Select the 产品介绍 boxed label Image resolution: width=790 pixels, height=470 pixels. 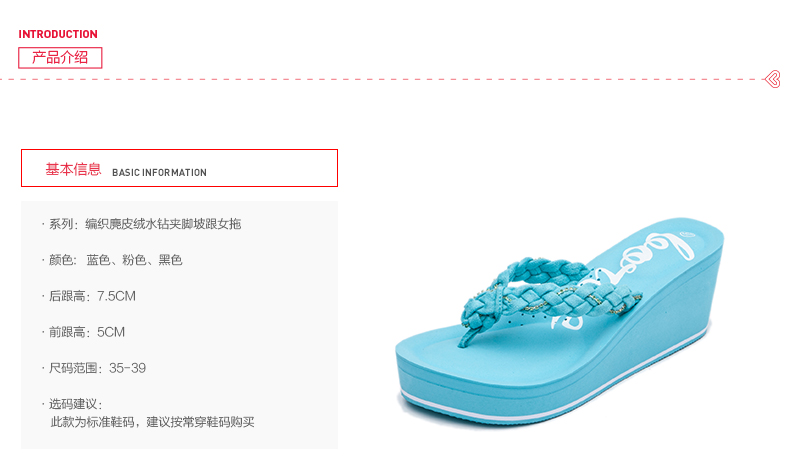[x=60, y=58]
